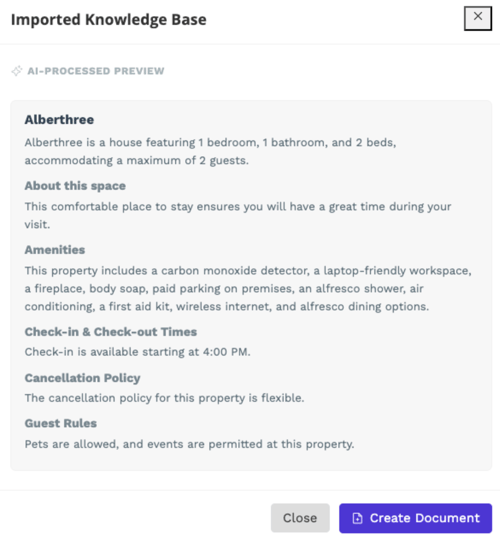Click the AI-PROCESSED PREVIEW label

point(96,71)
